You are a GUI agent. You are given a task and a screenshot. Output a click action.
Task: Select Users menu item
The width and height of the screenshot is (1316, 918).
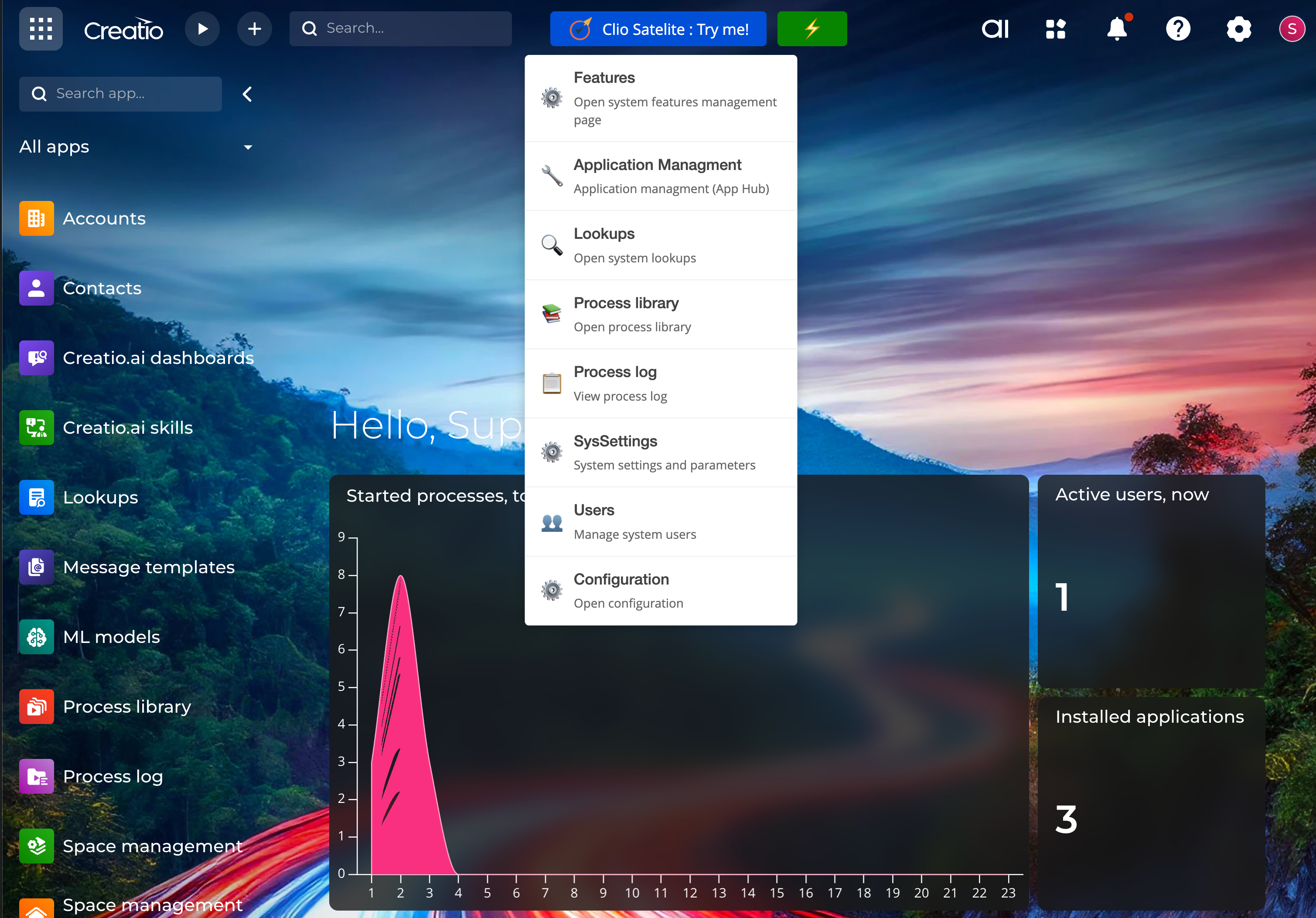pyautogui.click(x=661, y=521)
